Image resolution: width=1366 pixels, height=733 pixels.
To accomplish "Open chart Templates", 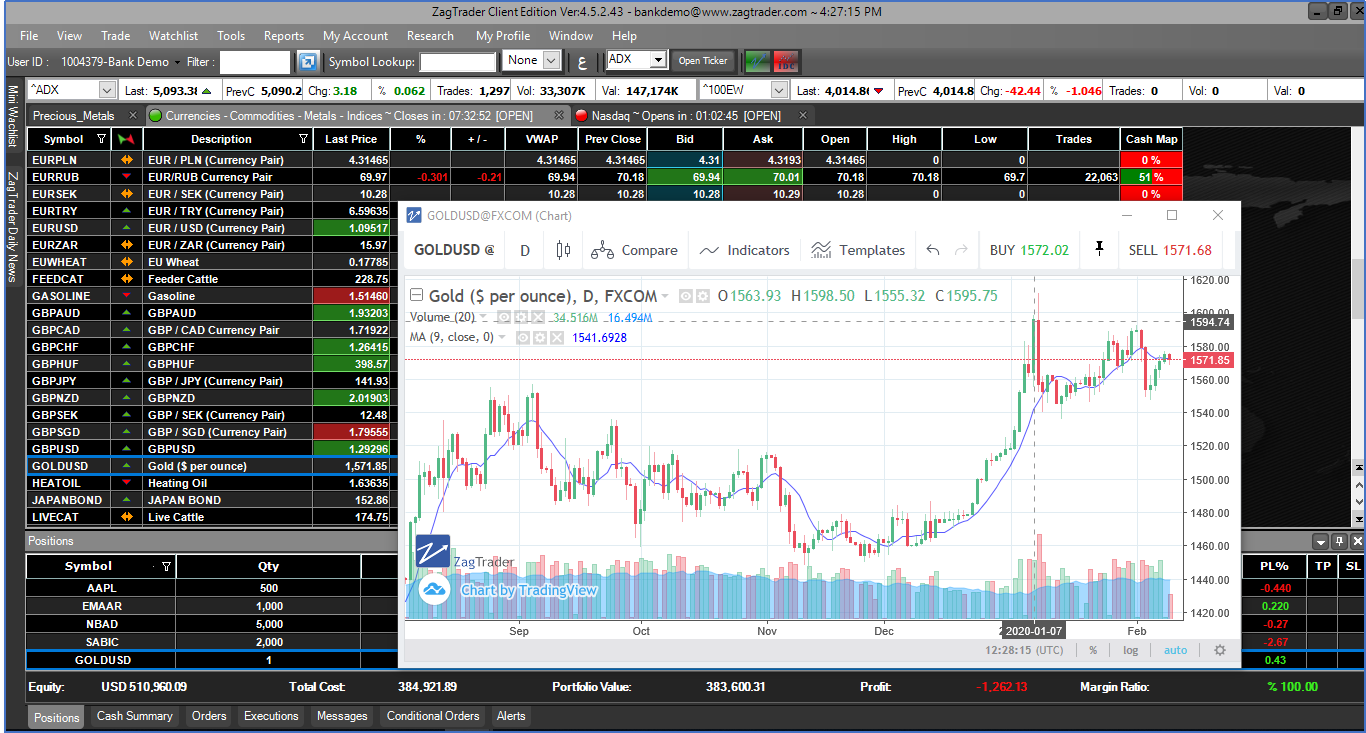I will coord(858,250).
